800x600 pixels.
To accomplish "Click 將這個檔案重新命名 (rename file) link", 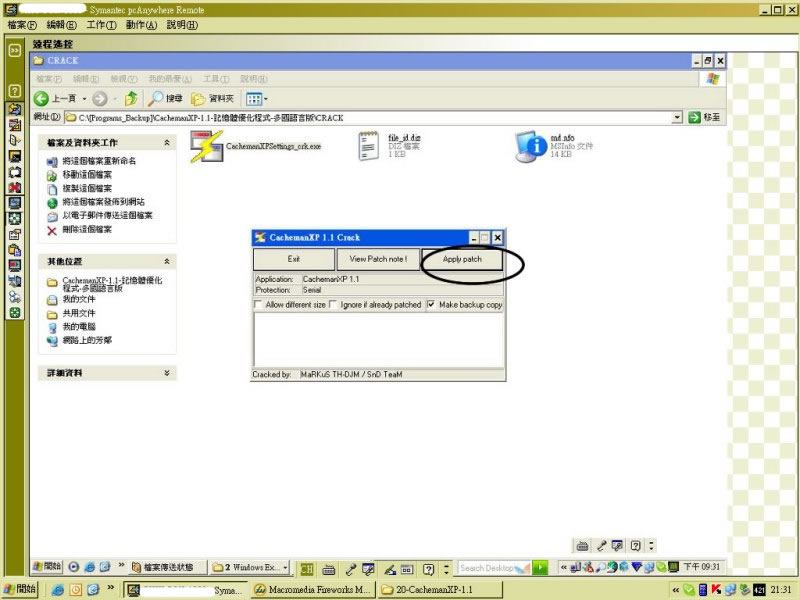I will 99,161.
